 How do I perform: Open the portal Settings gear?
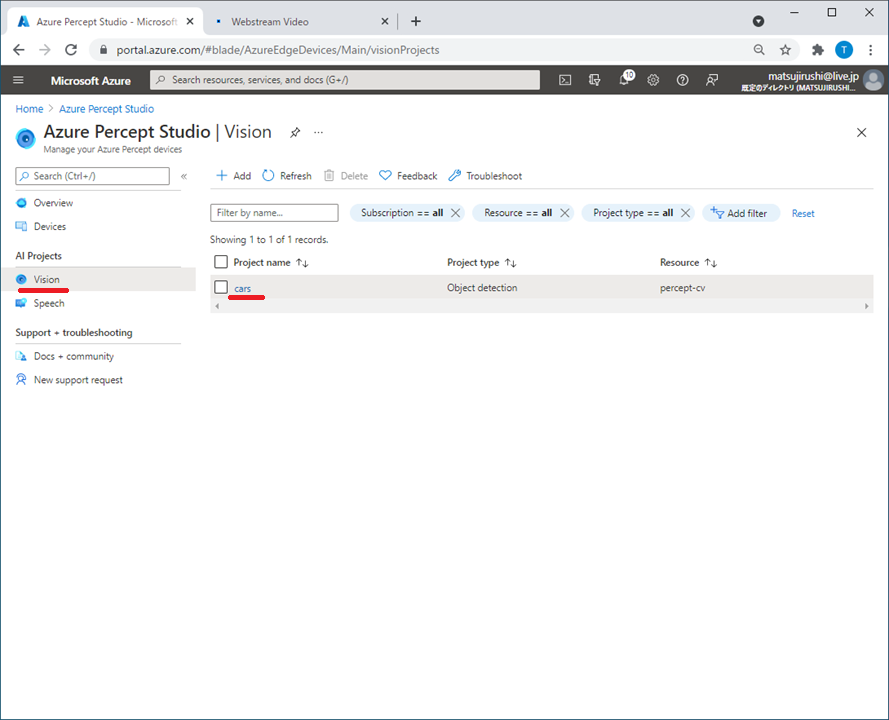coord(653,80)
